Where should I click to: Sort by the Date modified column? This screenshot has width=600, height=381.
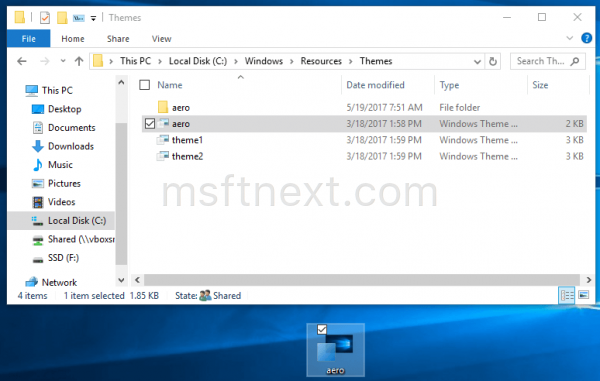pyautogui.click(x=375, y=85)
